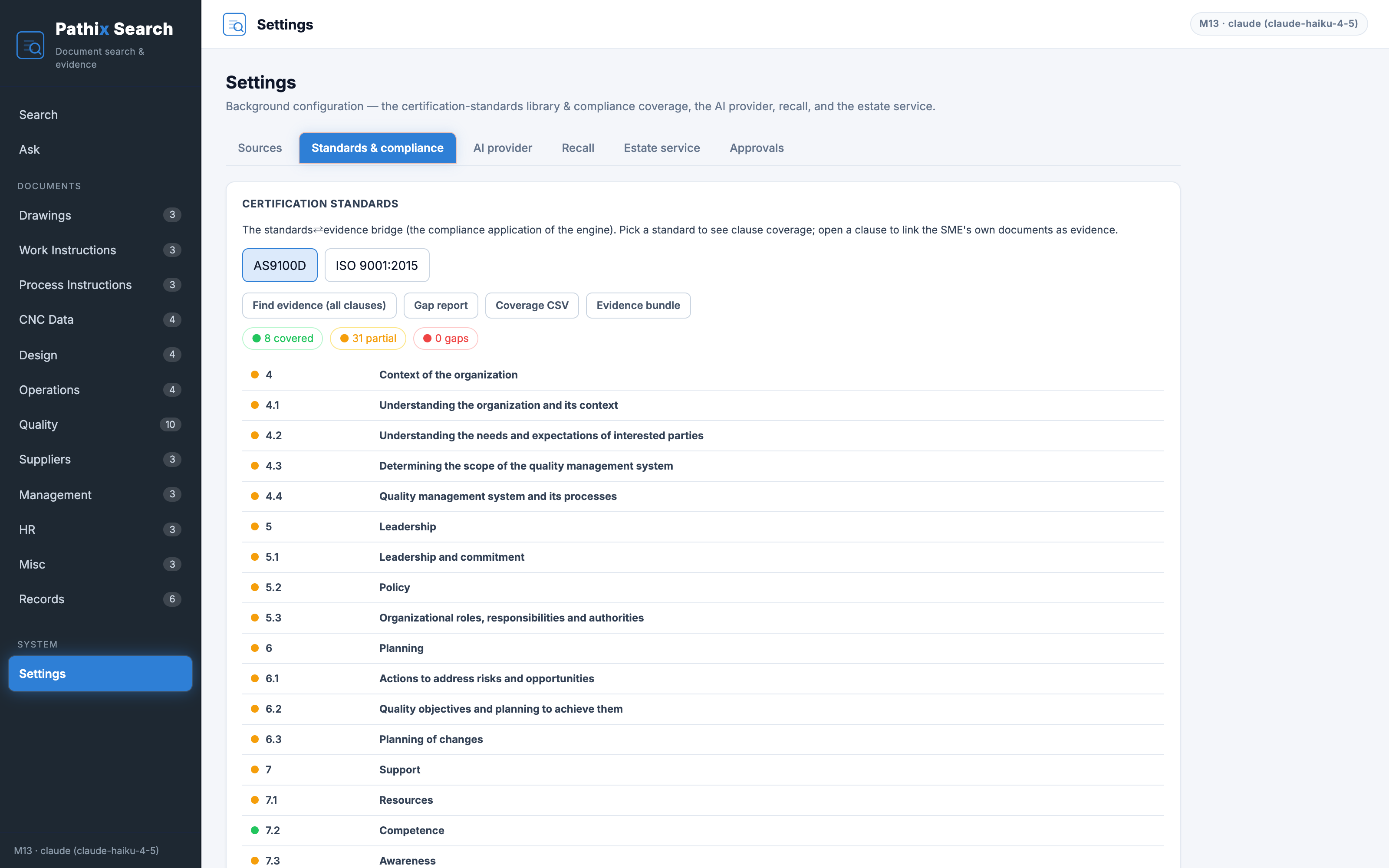Go to the Design documents category

tap(100, 355)
